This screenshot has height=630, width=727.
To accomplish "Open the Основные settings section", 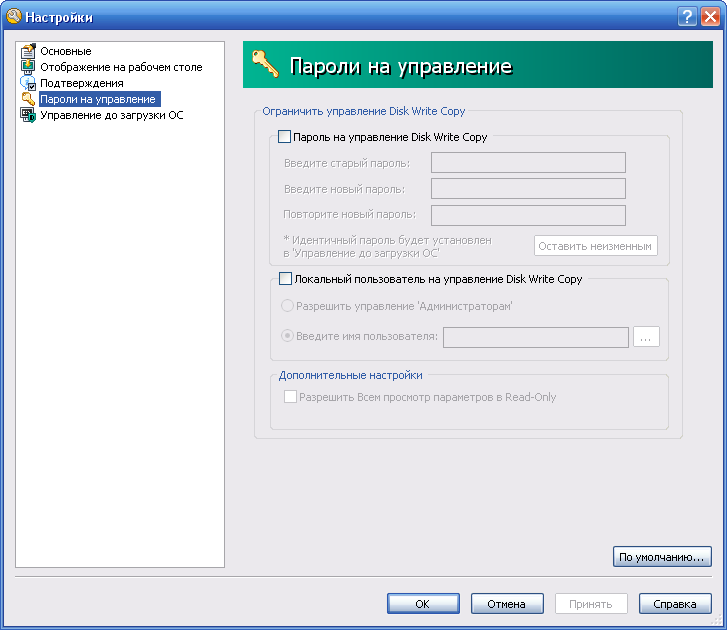I will pyautogui.click(x=66, y=51).
